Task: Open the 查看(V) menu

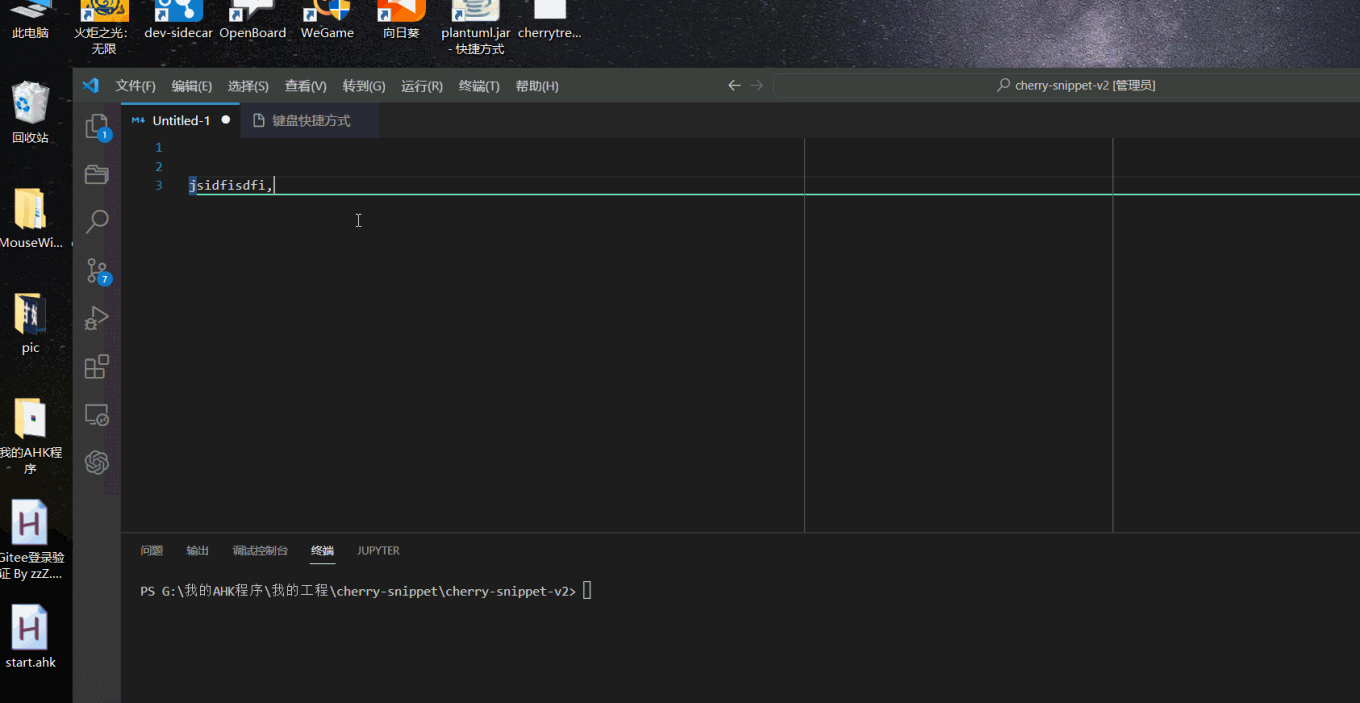Action: 305,86
